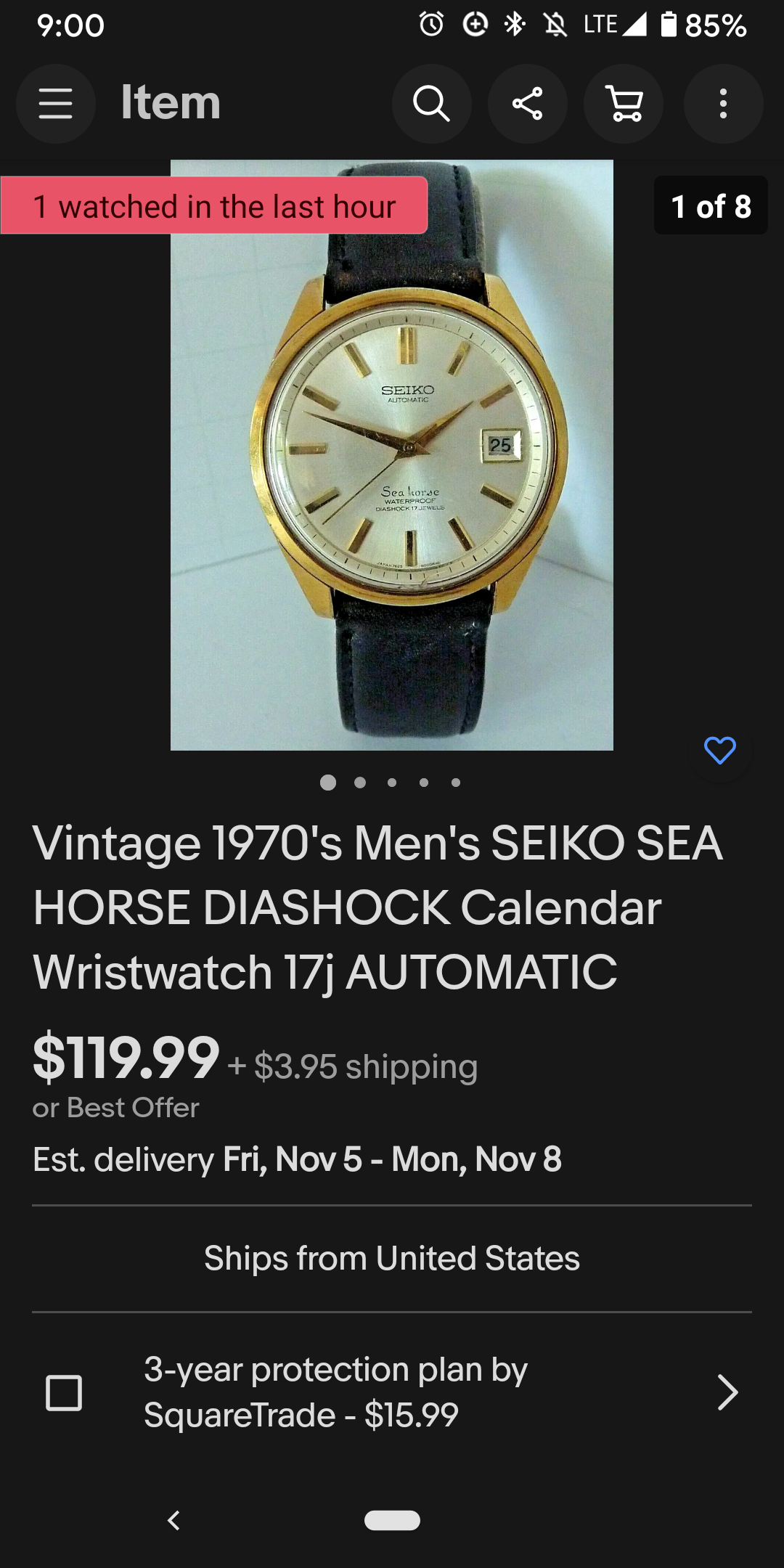Share this Seiko watch listing
784x1568 pixels.
(x=528, y=104)
